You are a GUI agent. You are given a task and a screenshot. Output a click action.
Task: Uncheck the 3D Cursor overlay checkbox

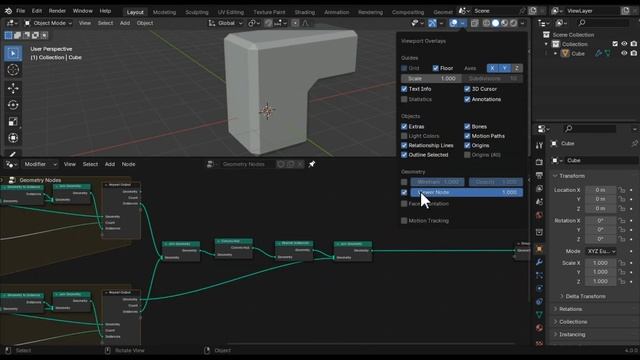[x=467, y=89]
